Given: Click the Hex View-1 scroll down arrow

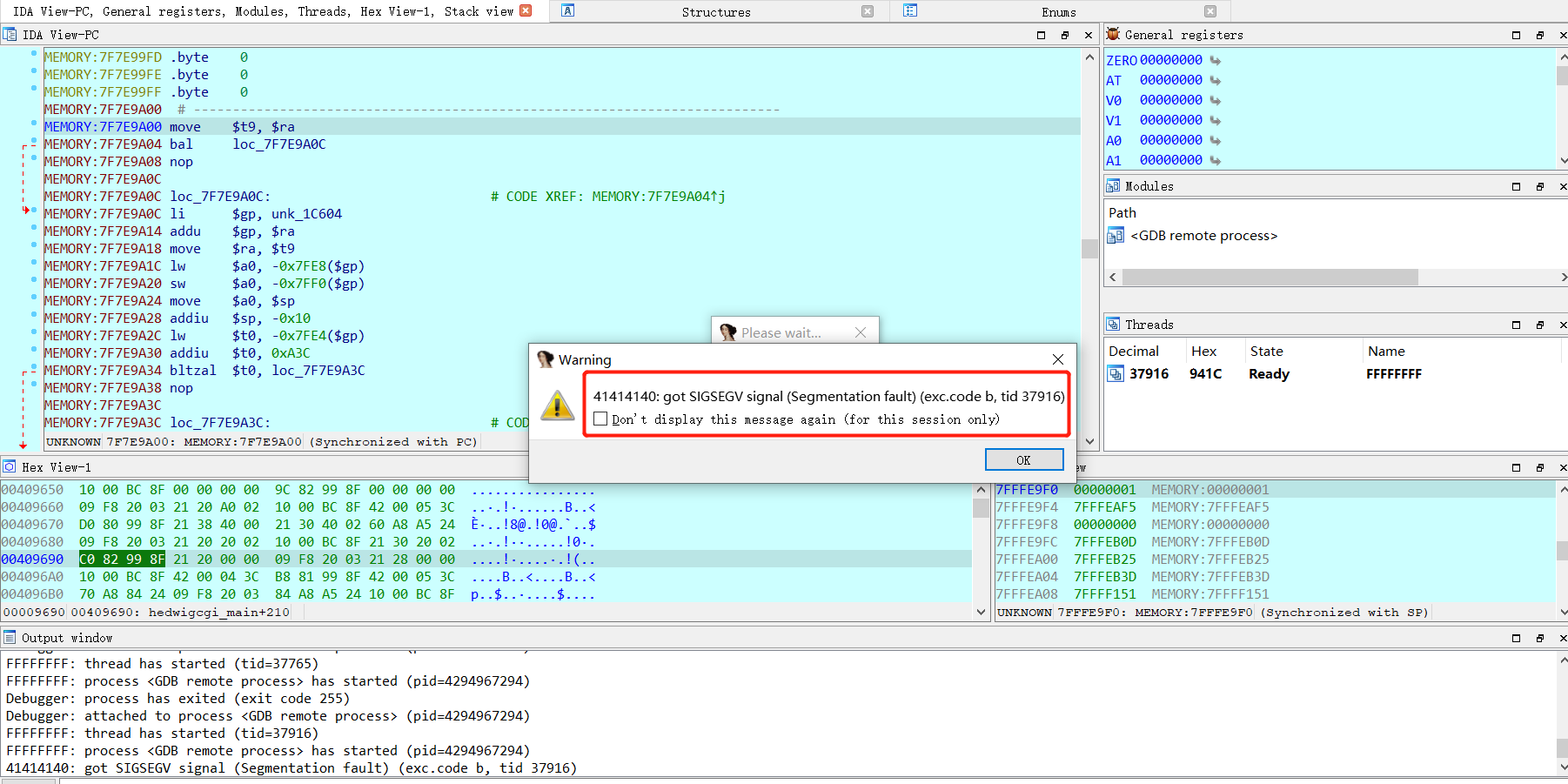Looking at the screenshot, I should coord(981,612).
